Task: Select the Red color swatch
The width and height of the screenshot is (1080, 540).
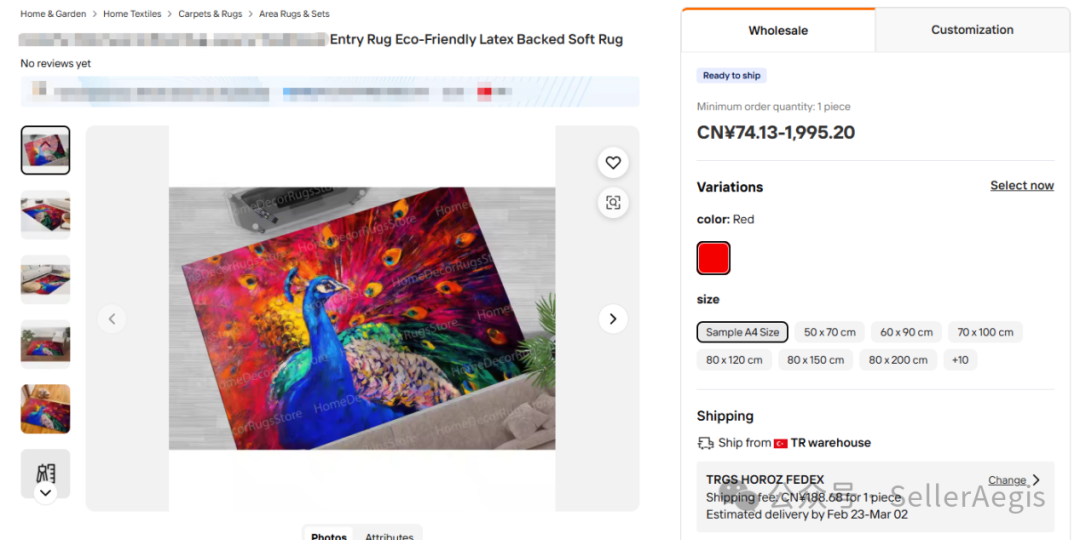Action: [x=714, y=258]
